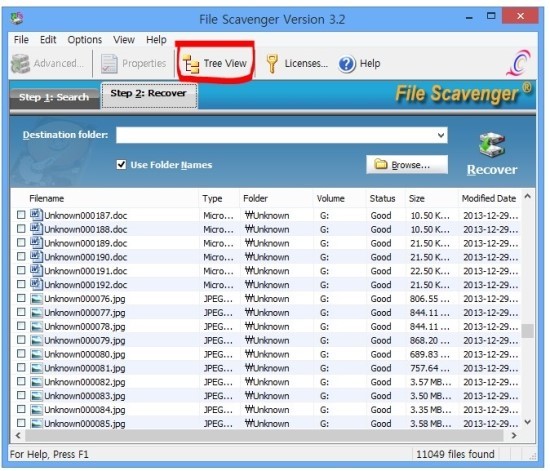Image resolution: width=550 pixels, height=471 pixels.
Task: Click the Recover link label
Action: [492, 170]
